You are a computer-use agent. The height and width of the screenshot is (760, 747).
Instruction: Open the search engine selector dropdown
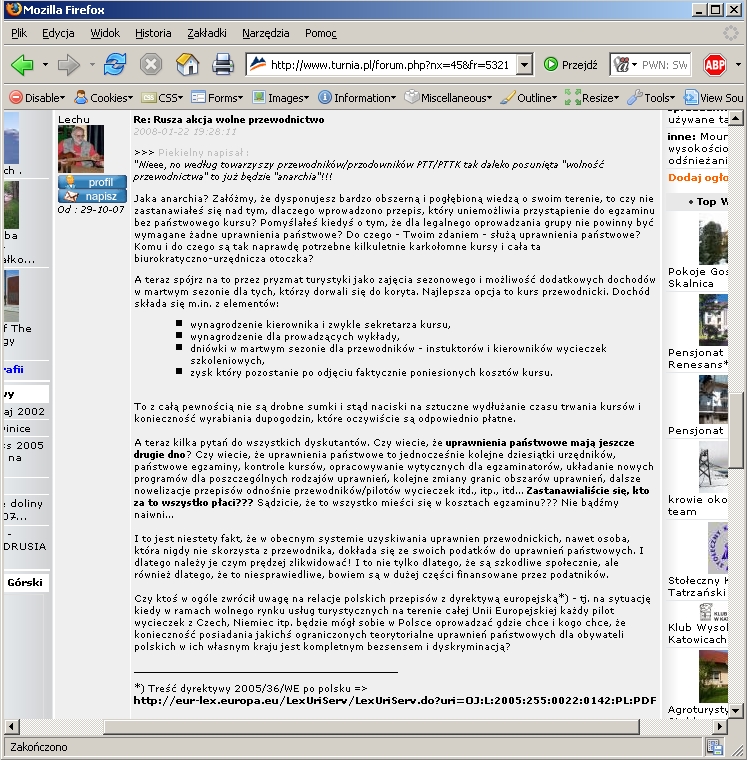click(625, 64)
